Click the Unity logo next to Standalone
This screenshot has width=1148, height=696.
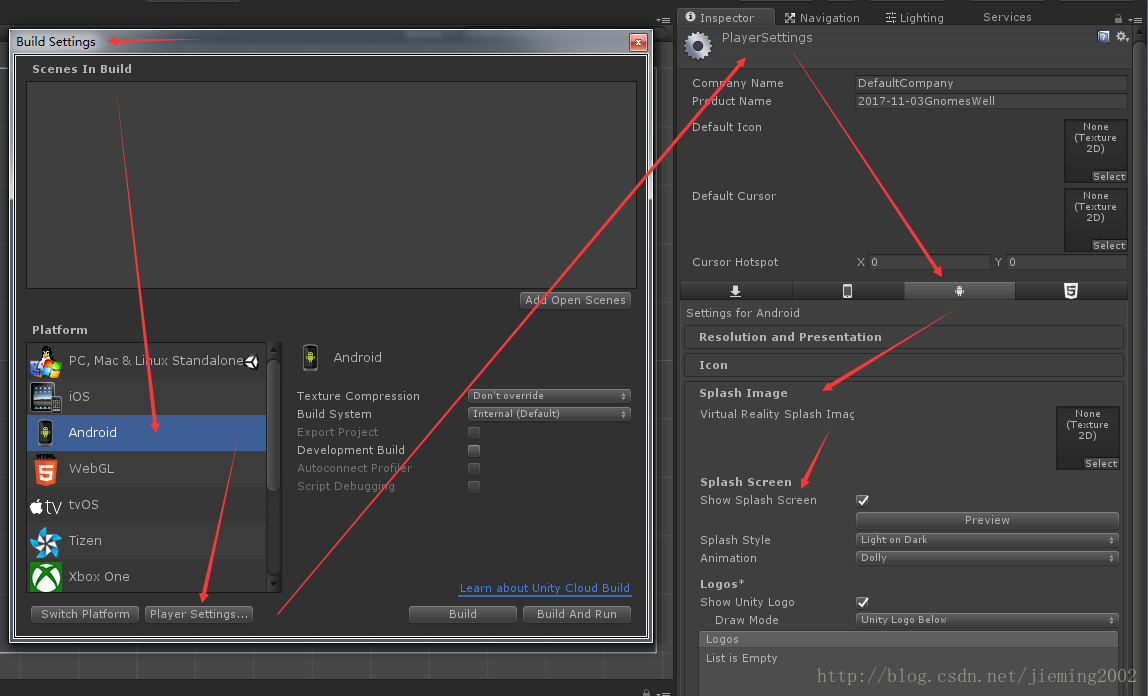click(x=252, y=362)
